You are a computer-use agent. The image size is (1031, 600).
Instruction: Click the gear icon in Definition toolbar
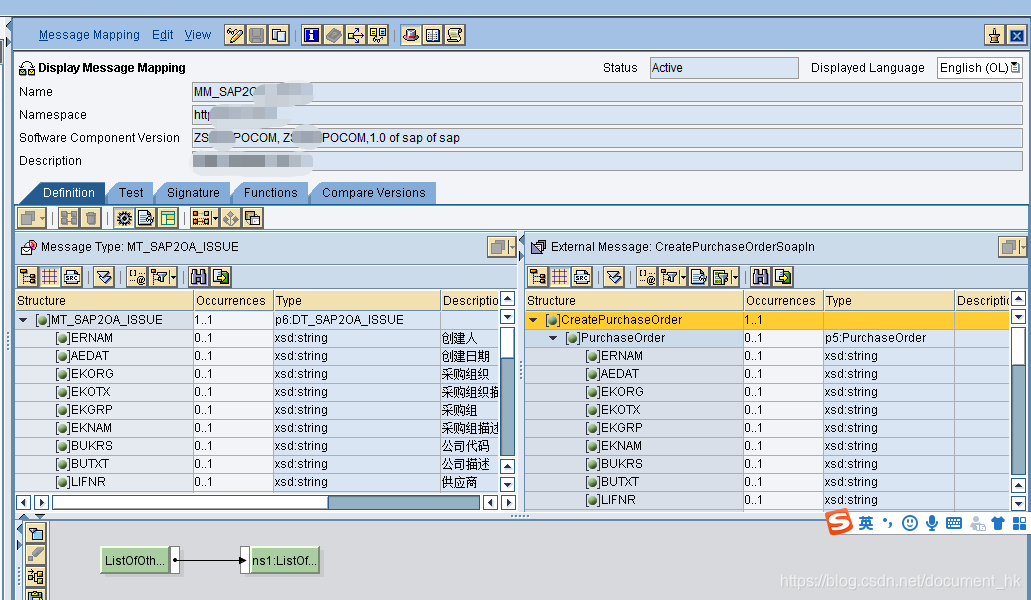tap(124, 218)
